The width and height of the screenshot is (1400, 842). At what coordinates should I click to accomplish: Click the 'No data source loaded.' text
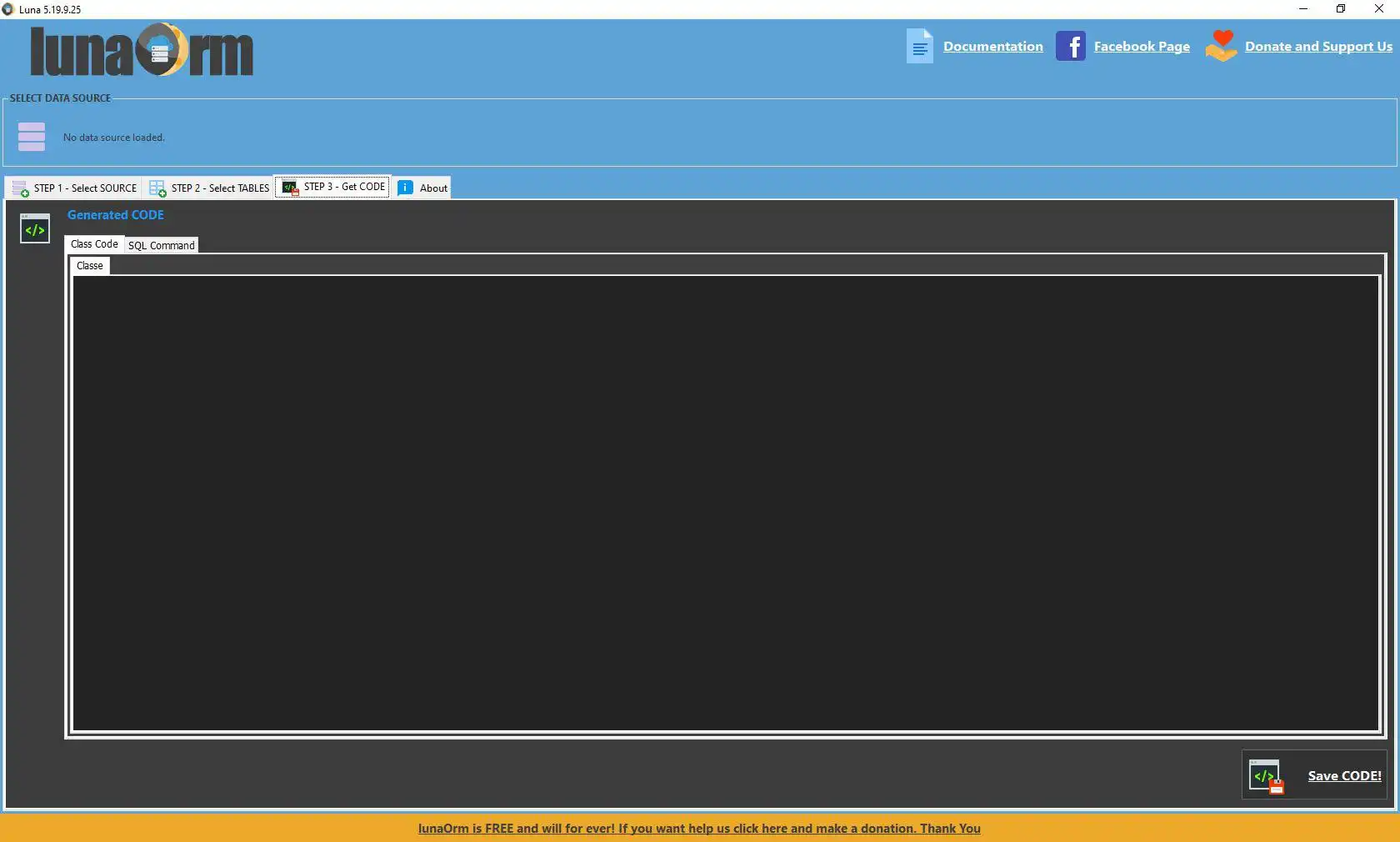pyautogui.click(x=114, y=138)
